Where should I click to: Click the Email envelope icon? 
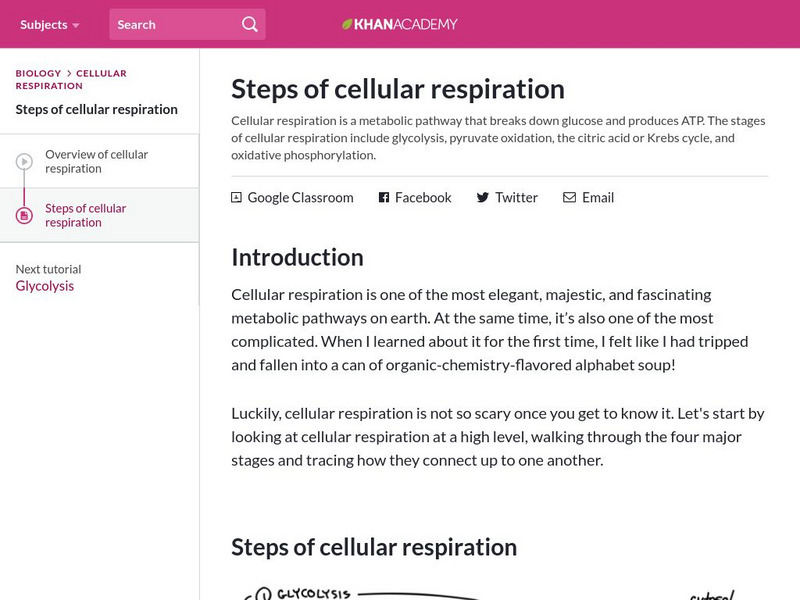(x=569, y=198)
